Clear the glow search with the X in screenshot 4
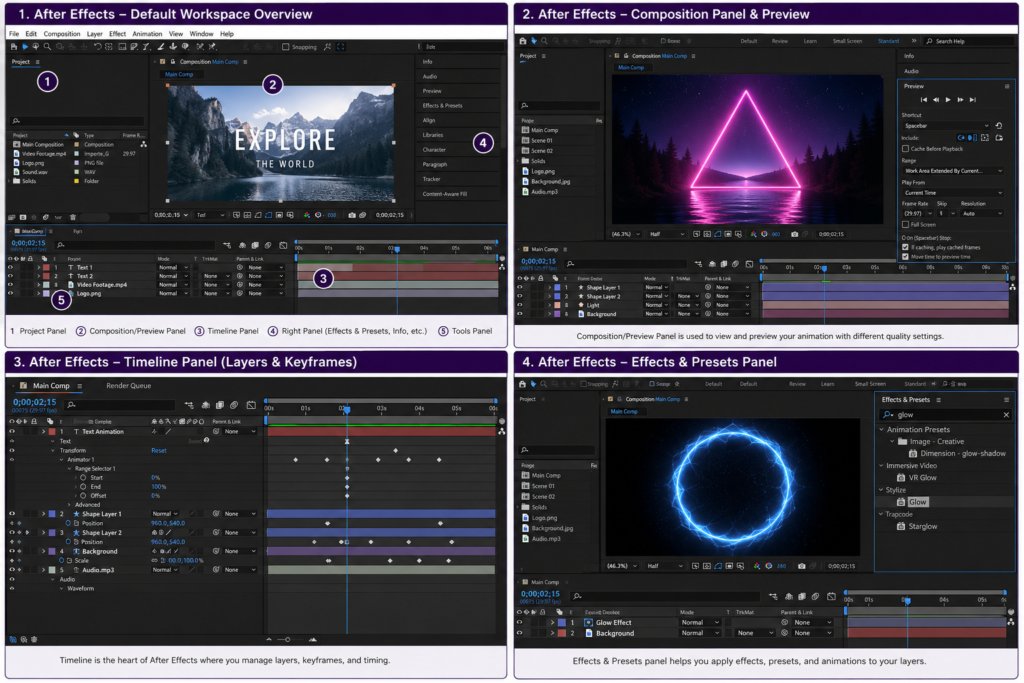 1006,415
